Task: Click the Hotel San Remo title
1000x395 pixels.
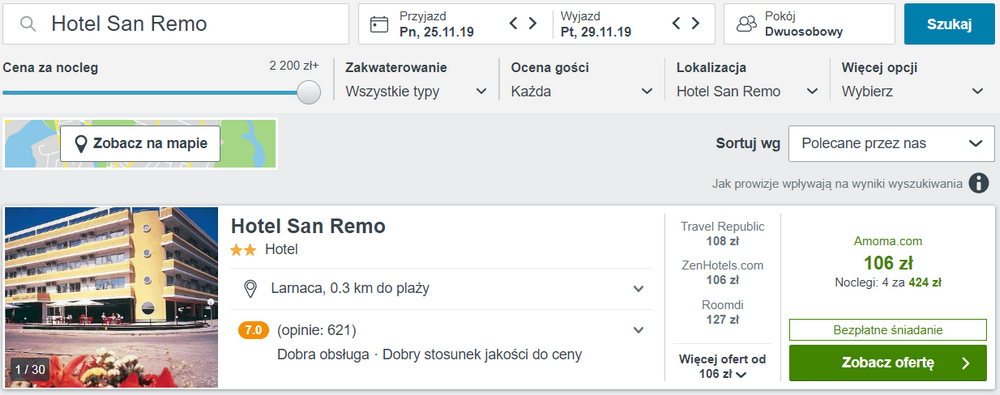Action: tap(308, 226)
